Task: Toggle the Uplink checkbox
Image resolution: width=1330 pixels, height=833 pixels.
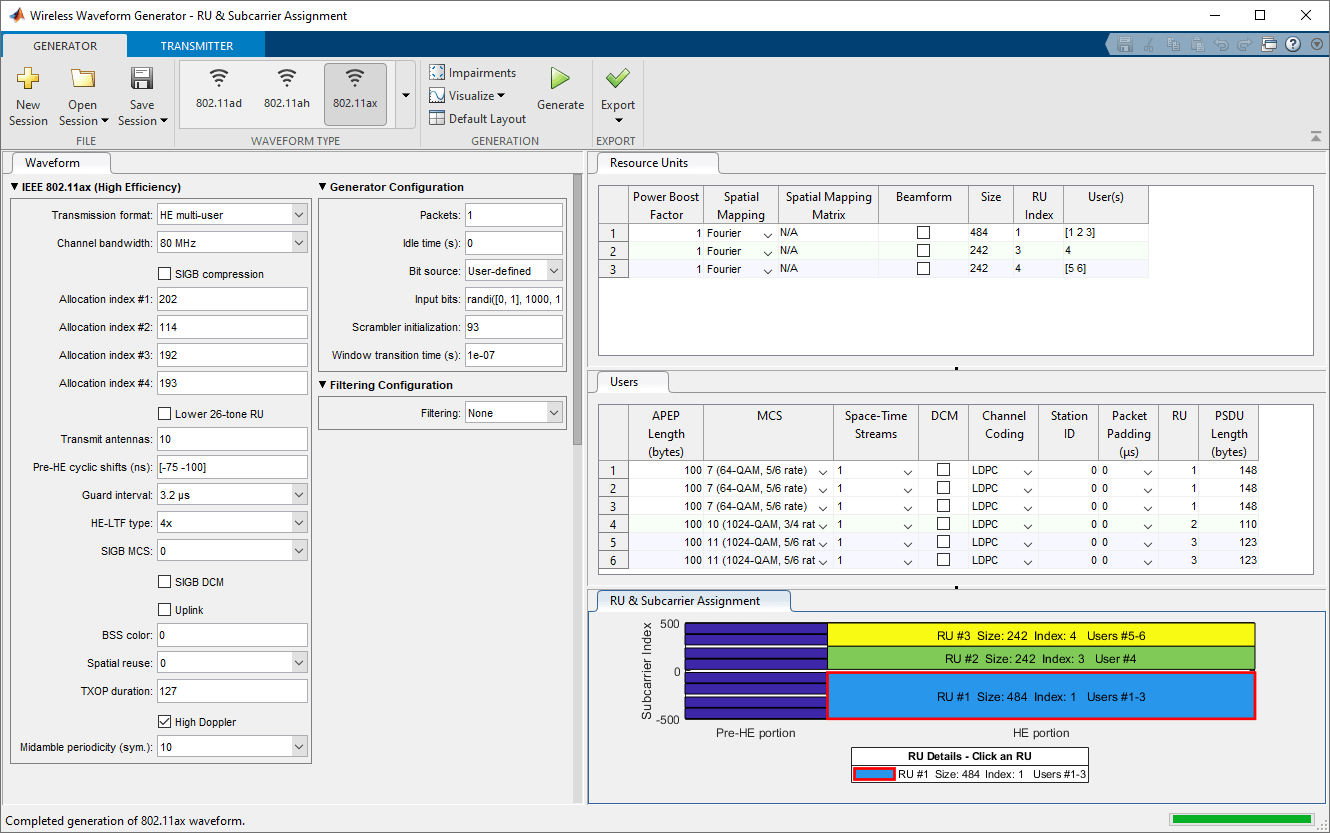Action: tap(165, 610)
